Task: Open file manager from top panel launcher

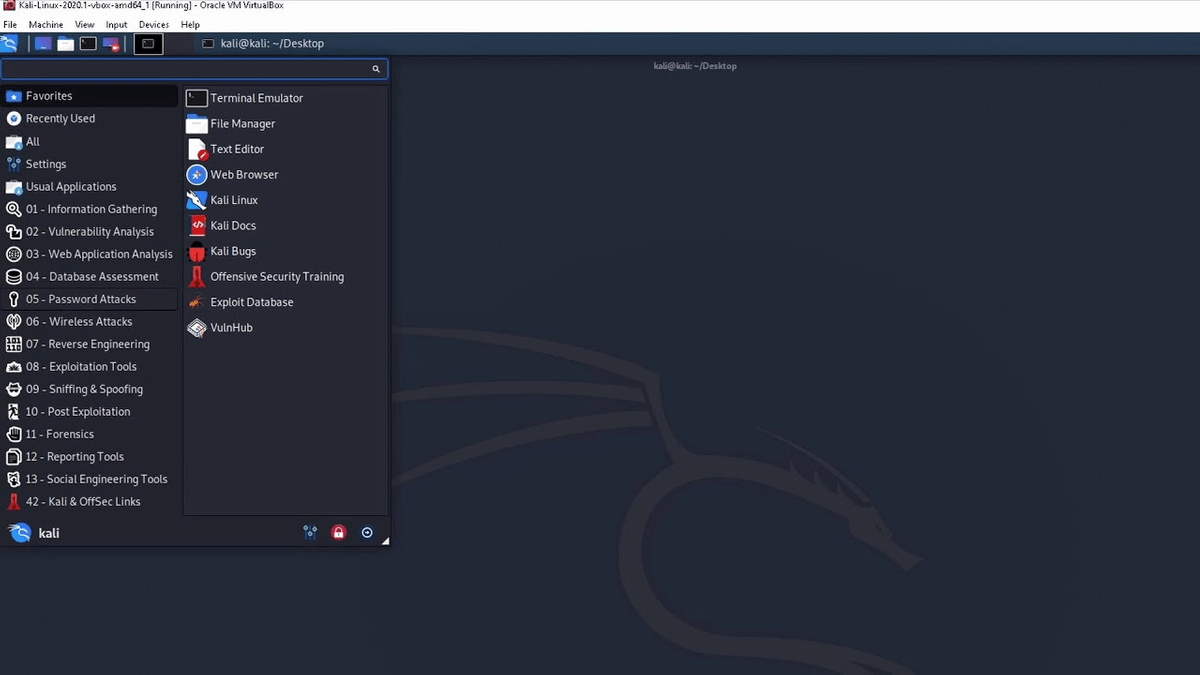Action: click(x=65, y=43)
